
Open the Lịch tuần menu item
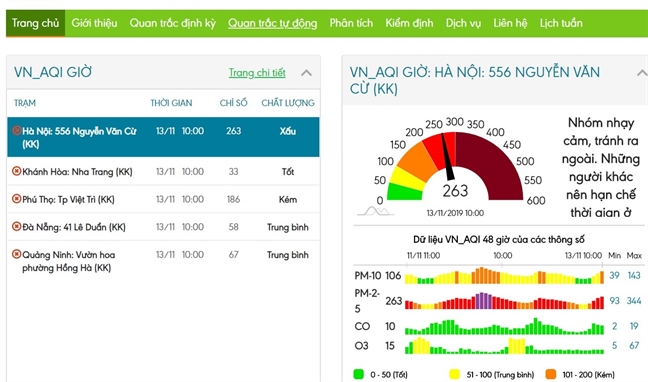(x=561, y=23)
